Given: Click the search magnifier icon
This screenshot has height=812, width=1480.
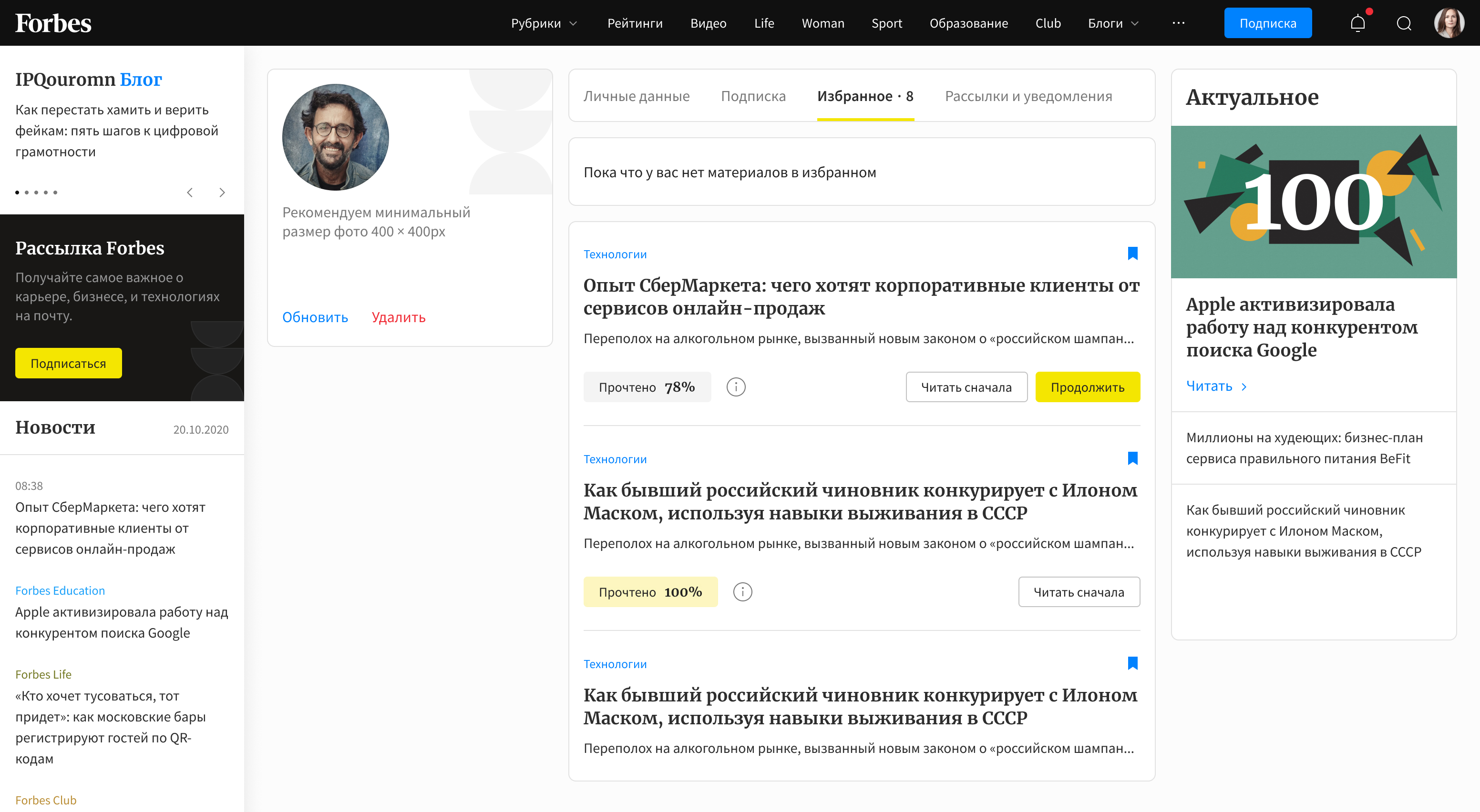Looking at the screenshot, I should point(1404,23).
